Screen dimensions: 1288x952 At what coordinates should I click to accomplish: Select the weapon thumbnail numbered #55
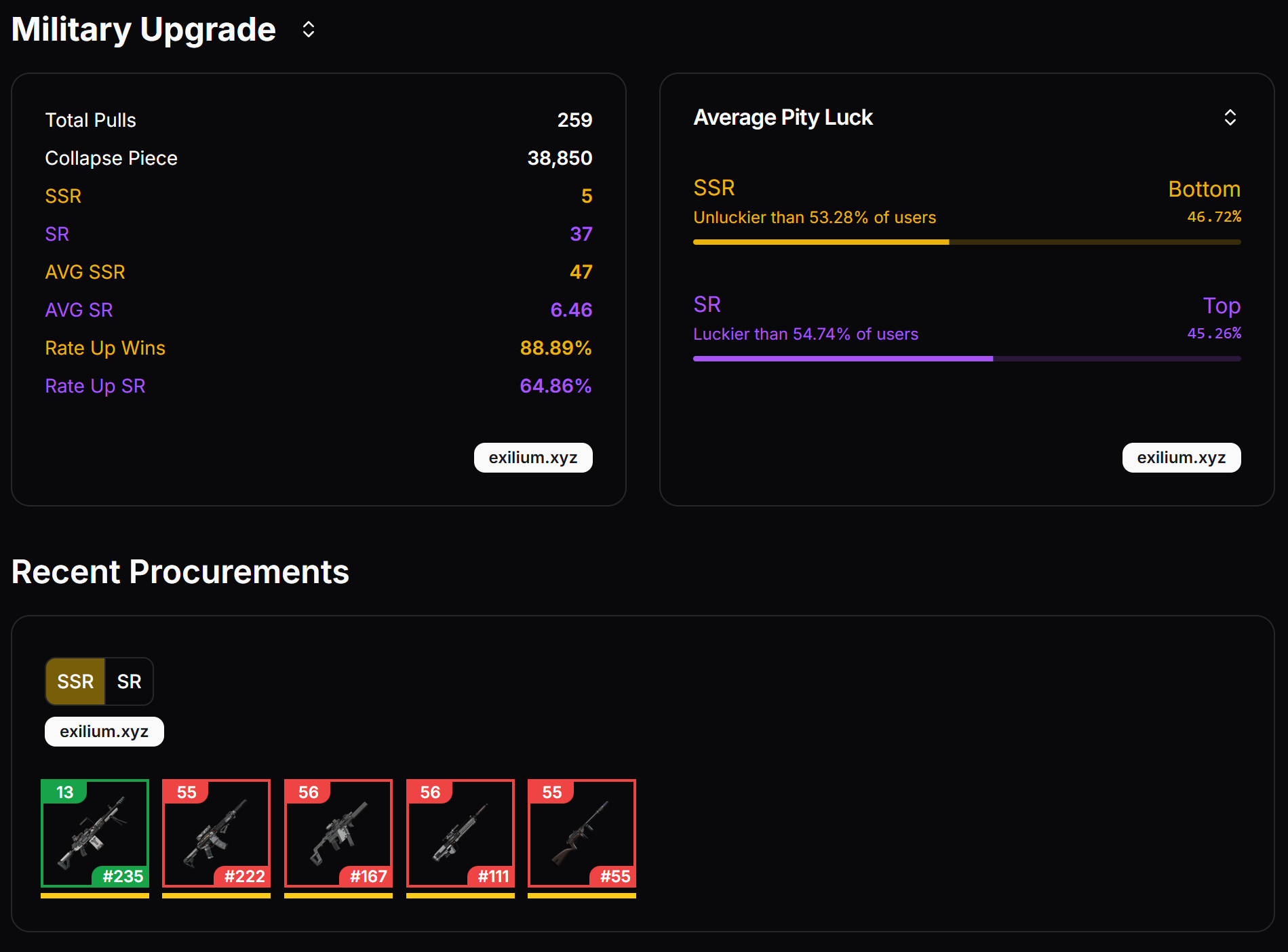point(582,833)
